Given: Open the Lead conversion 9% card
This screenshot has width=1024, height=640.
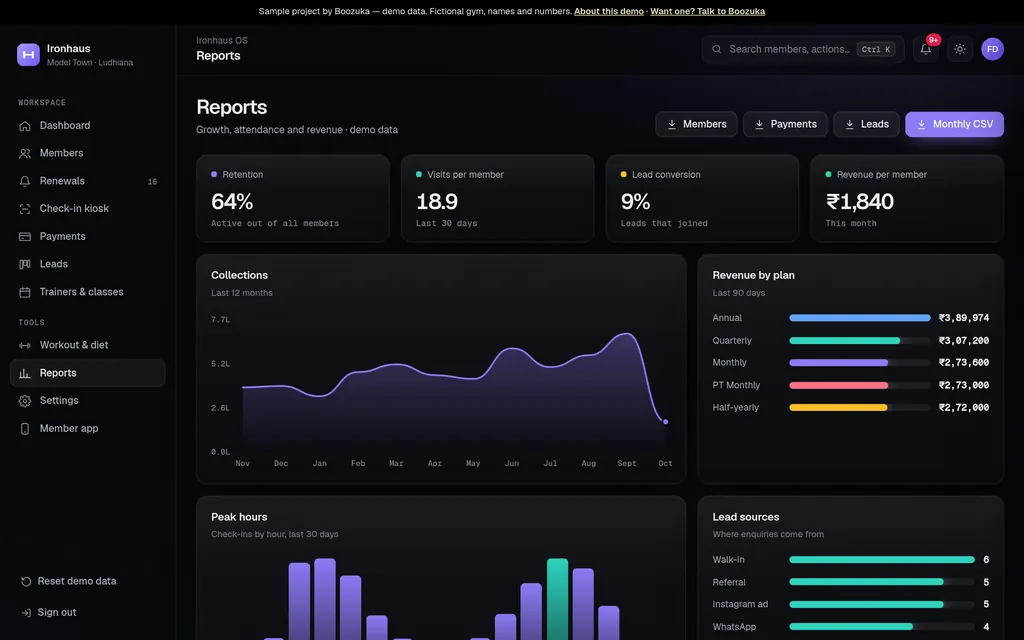Looking at the screenshot, I should click(x=702, y=199).
